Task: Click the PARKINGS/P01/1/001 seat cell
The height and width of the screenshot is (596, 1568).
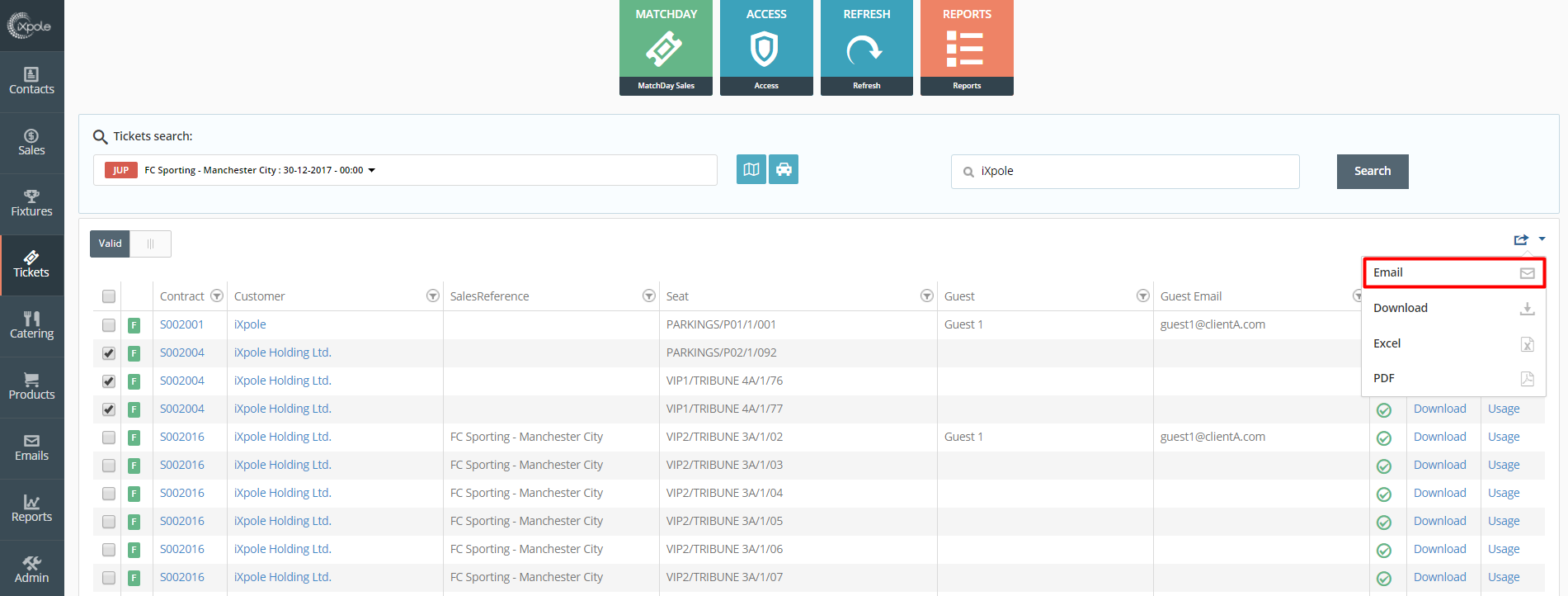Action: tap(721, 324)
